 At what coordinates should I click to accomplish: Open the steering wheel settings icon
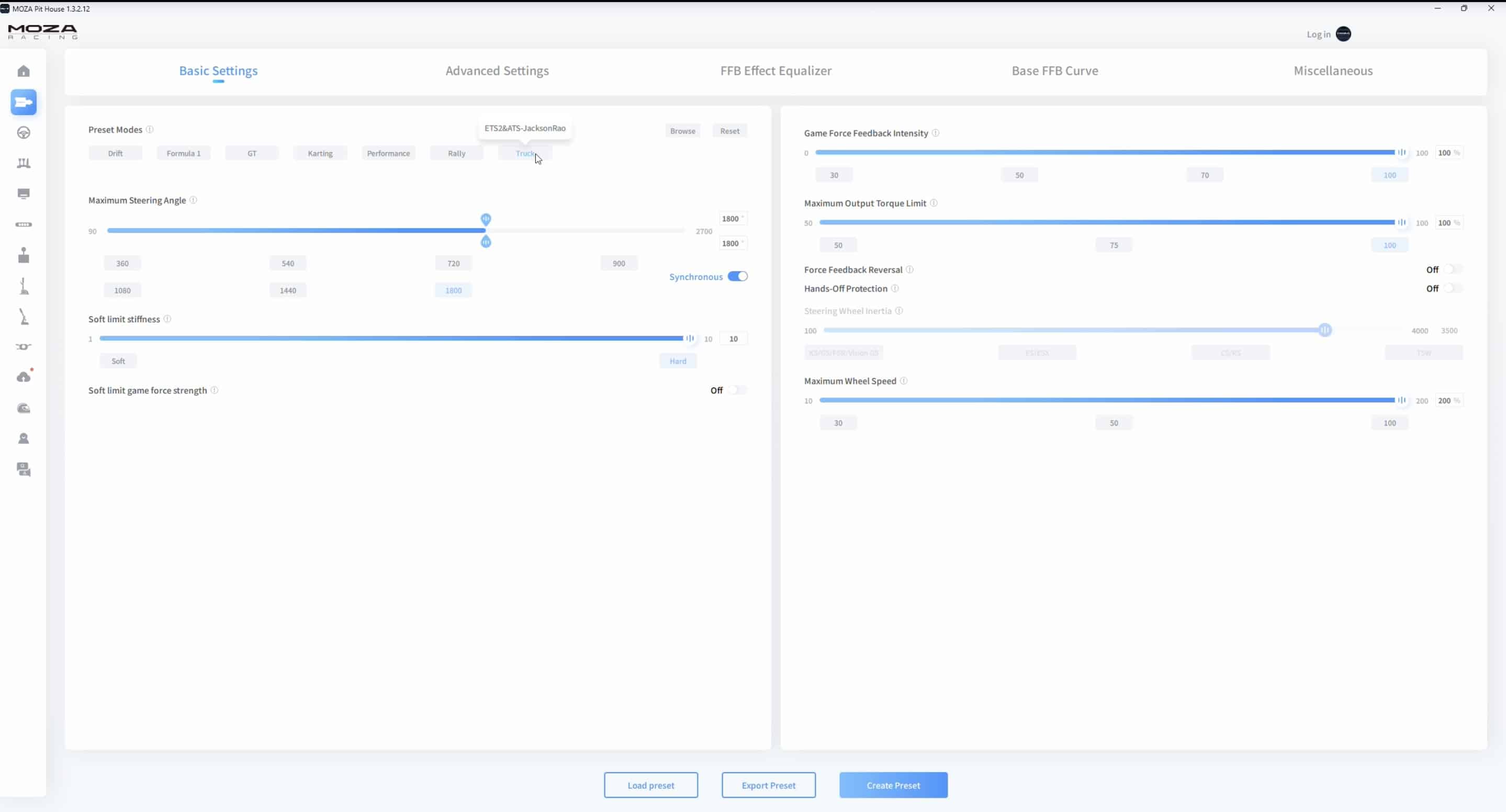coord(24,133)
